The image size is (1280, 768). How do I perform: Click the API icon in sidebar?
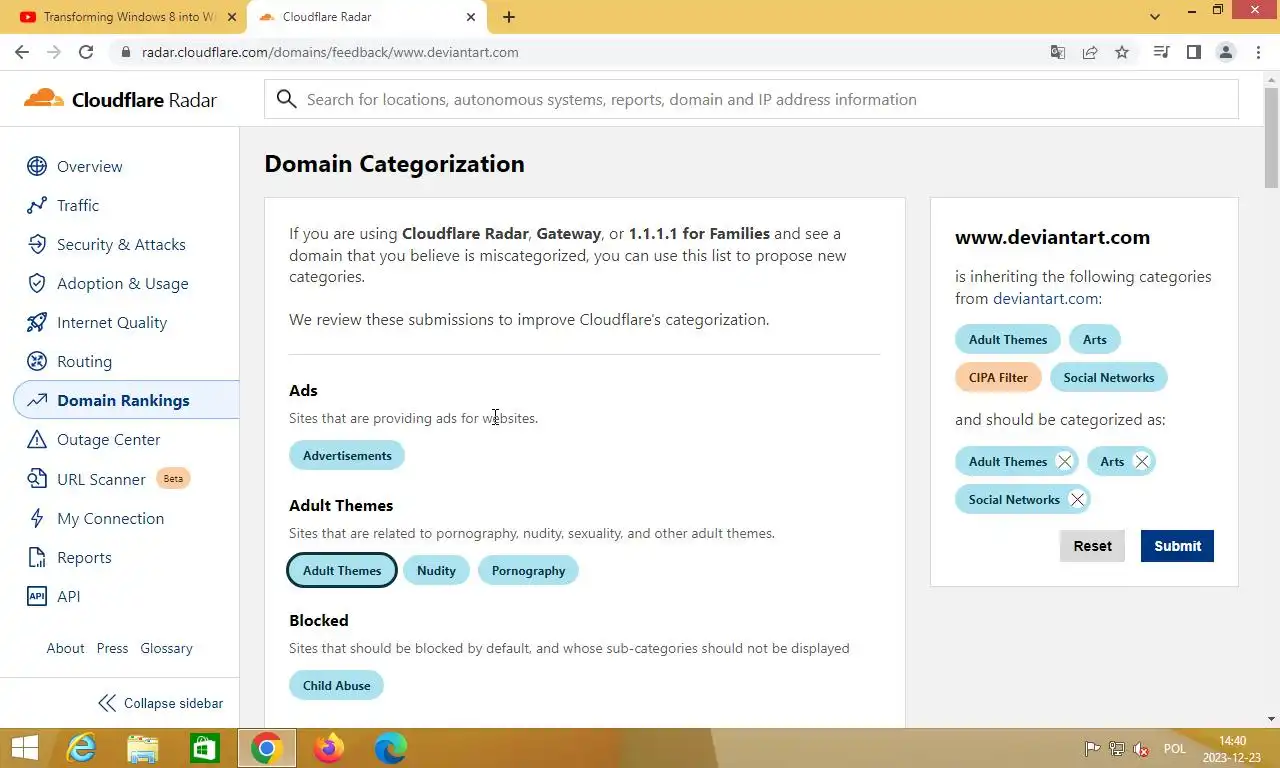click(37, 596)
